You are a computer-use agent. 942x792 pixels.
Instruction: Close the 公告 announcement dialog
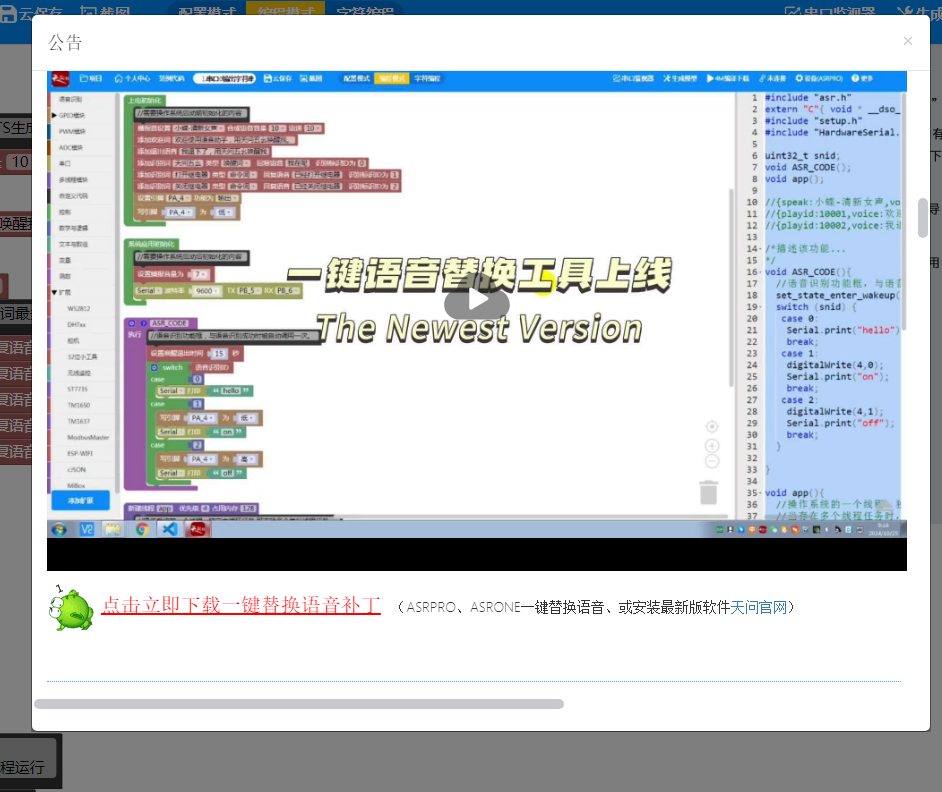(x=907, y=41)
